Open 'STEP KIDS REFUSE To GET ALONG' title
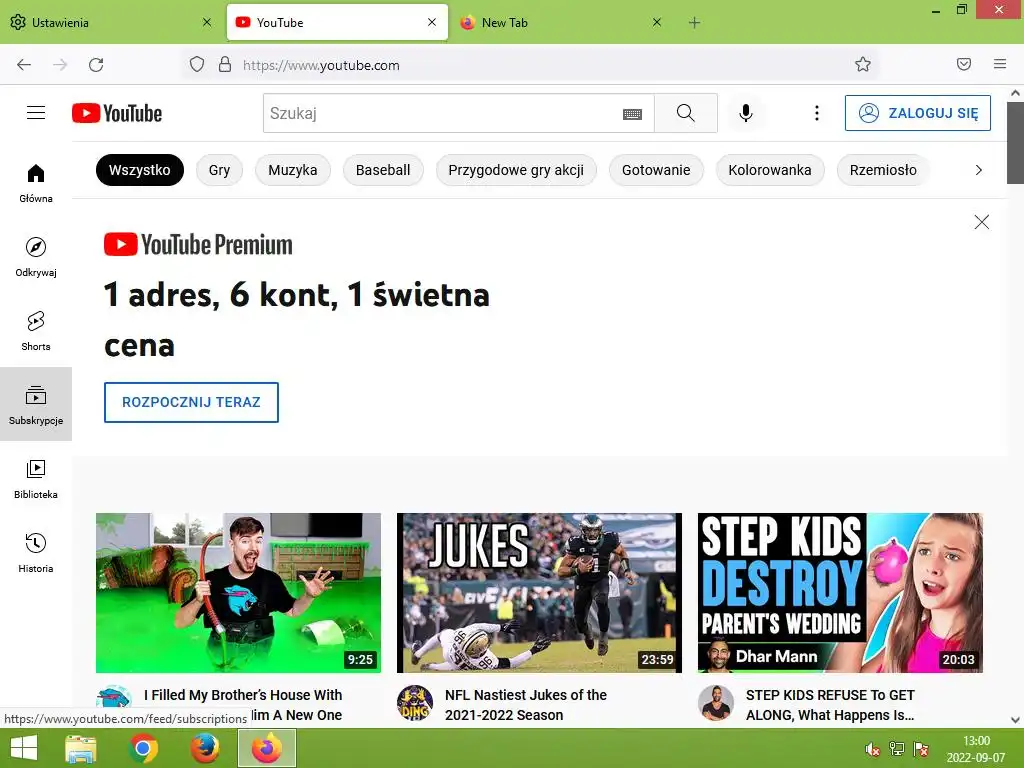 pyautogui.click(x=830, y=705)
